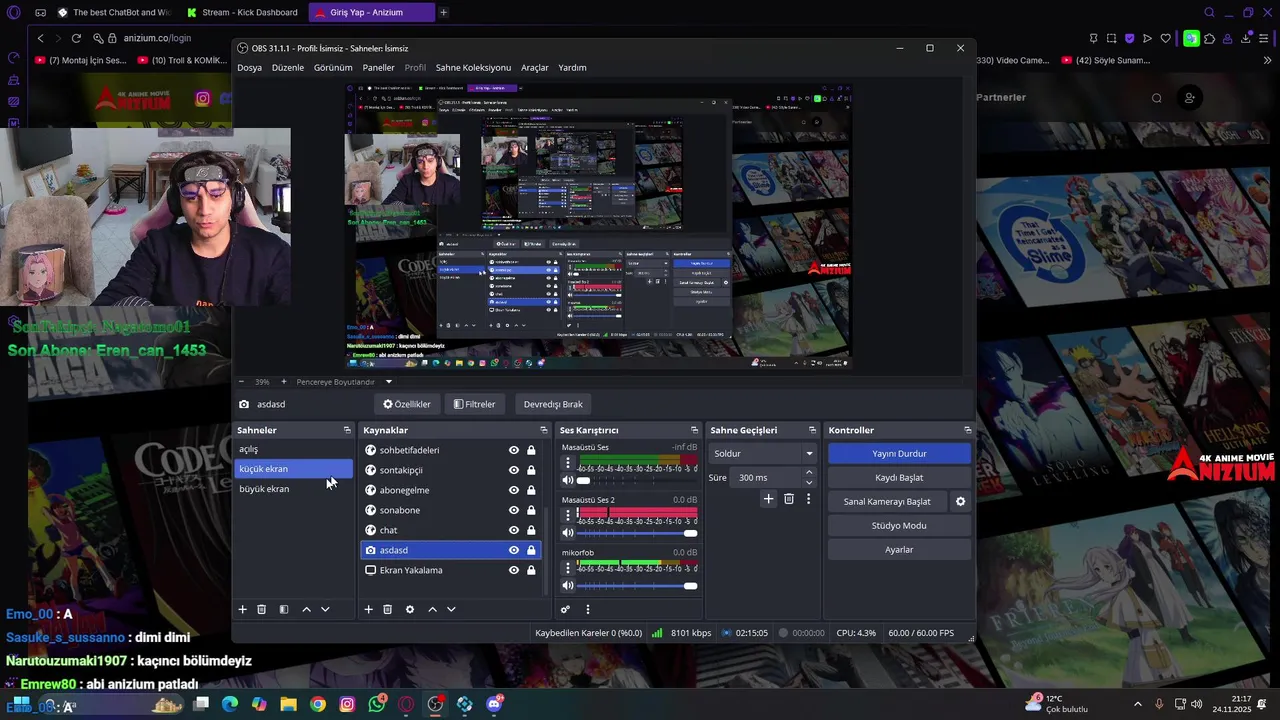The image size is (1280, 720).
Task: Open preview scaling dropdown Pencereye Boyutlandır
Action: pyautogui.click(x=343, y=382)
